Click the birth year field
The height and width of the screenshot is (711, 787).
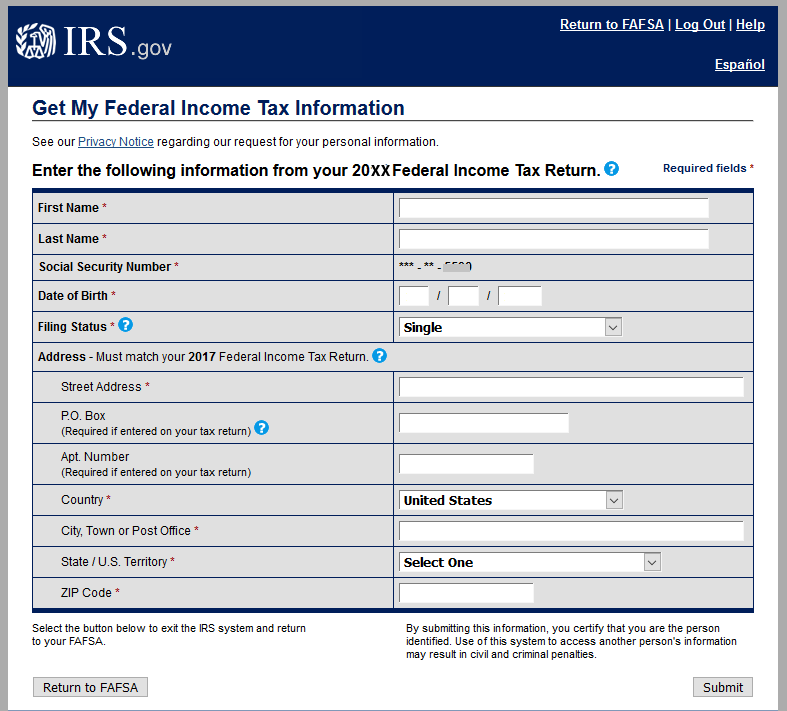519,296
